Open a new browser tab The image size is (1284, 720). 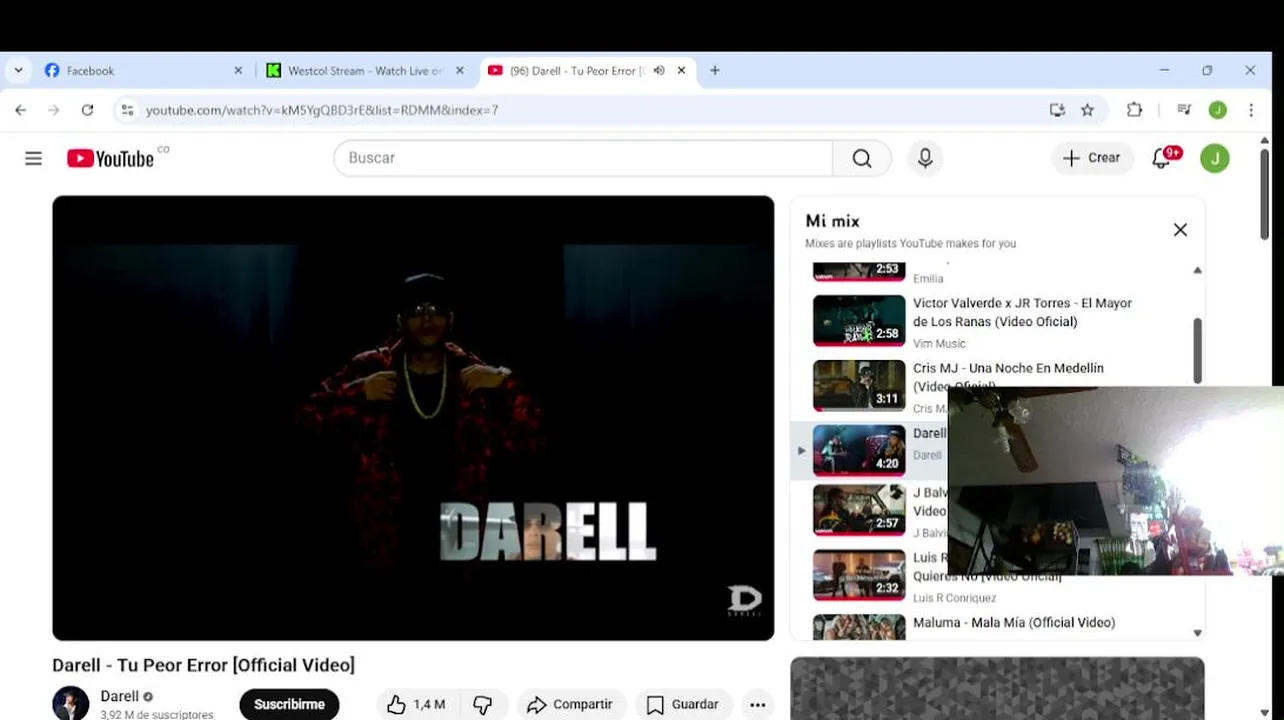714,71
